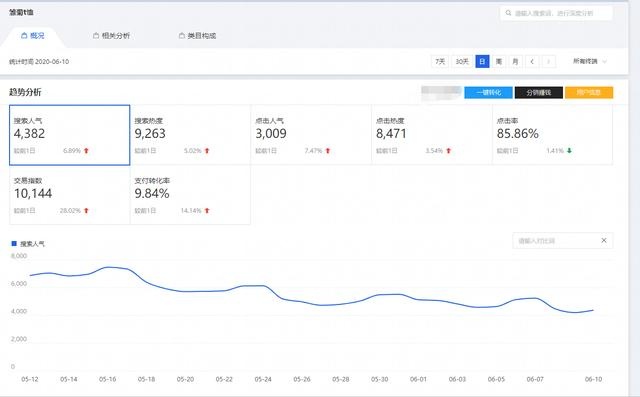Go to next date with right chevron

click(549, 62)
